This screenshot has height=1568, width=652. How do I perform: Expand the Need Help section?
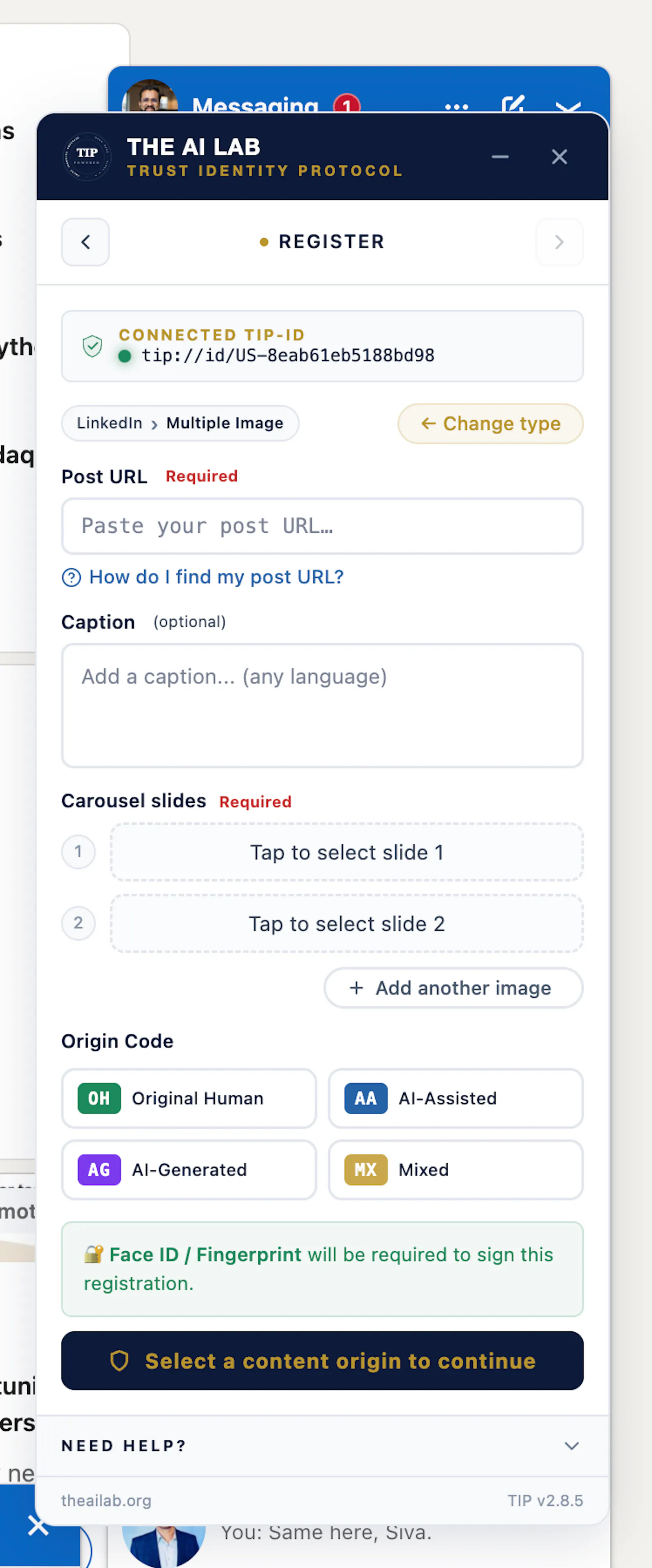coord(322,1445)
